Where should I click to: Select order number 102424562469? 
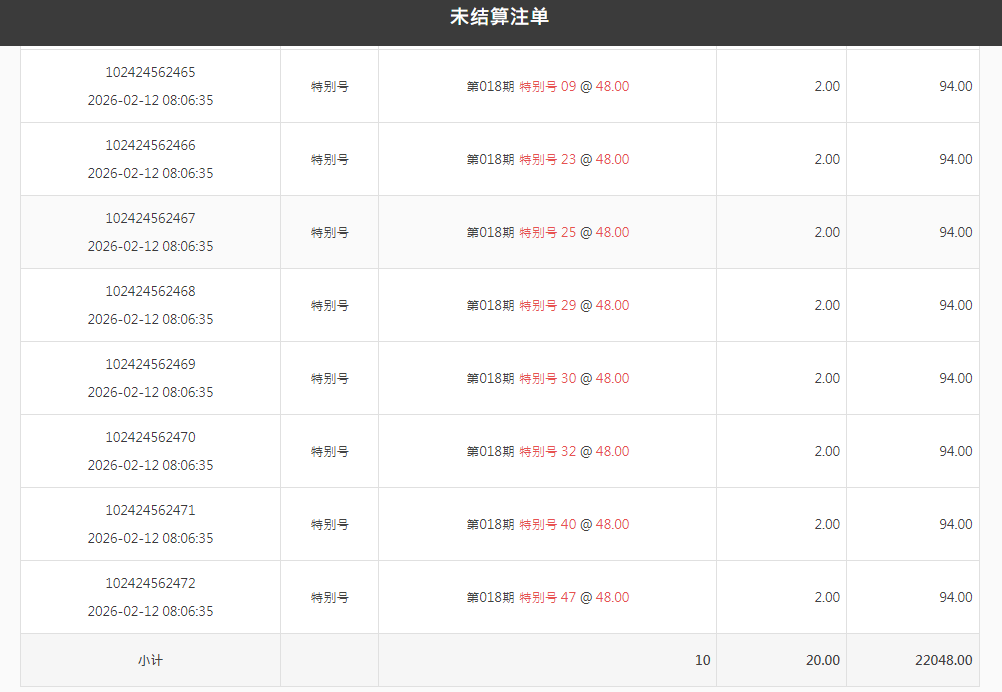(x=150, y=365)
